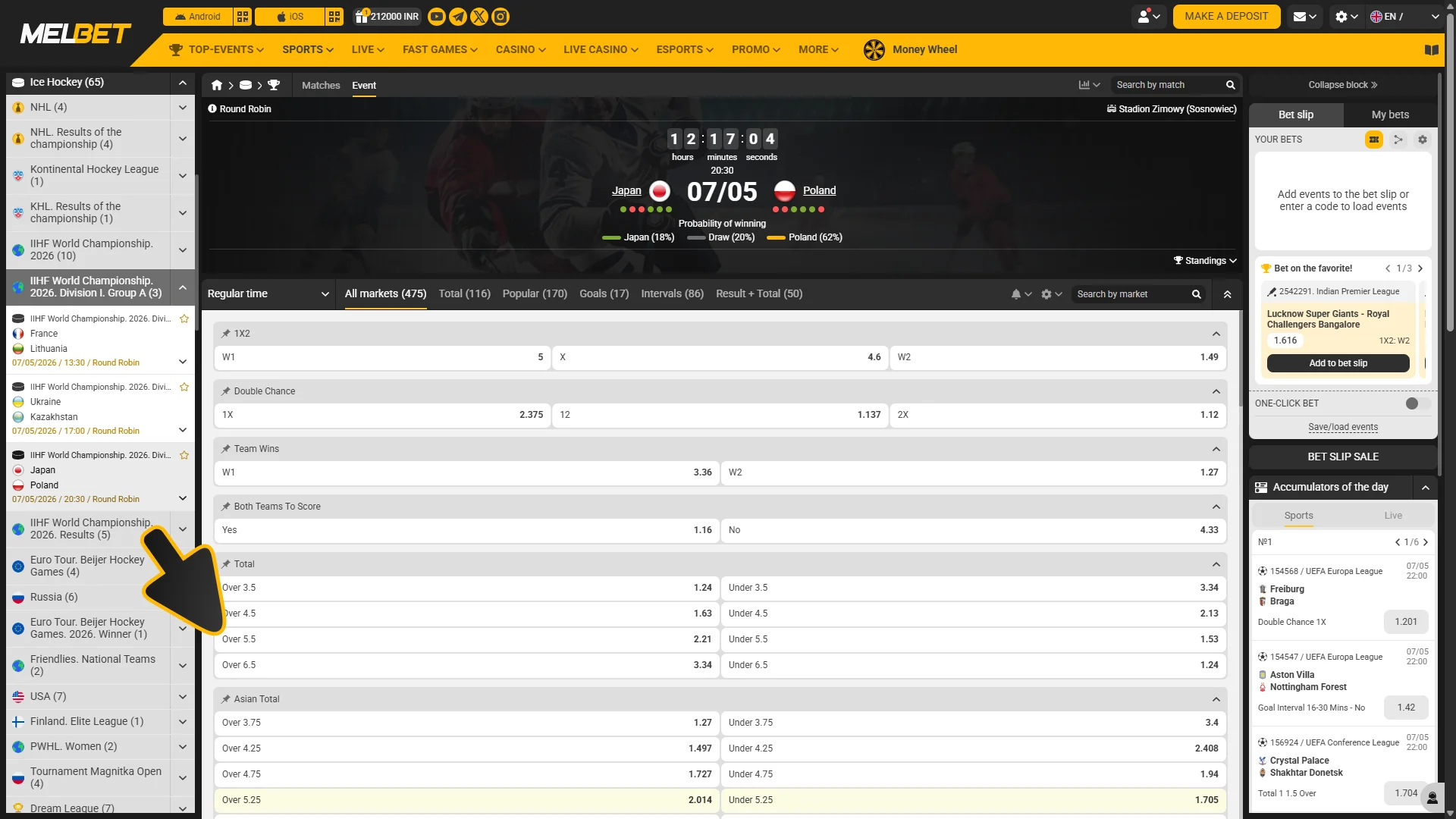Open the ESPORTS menu
Viewport: 1456px width, 819px height.
coord(685,50)
